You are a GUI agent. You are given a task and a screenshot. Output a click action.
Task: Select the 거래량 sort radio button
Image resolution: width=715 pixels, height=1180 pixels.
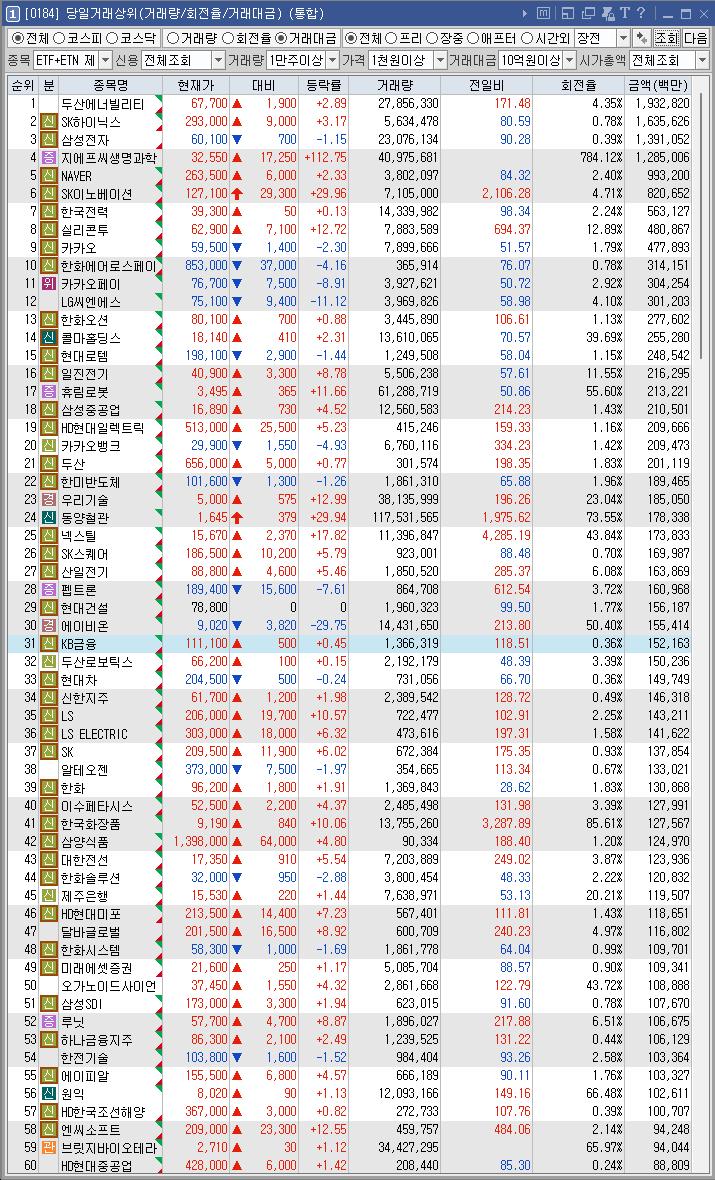coord(191,38)
